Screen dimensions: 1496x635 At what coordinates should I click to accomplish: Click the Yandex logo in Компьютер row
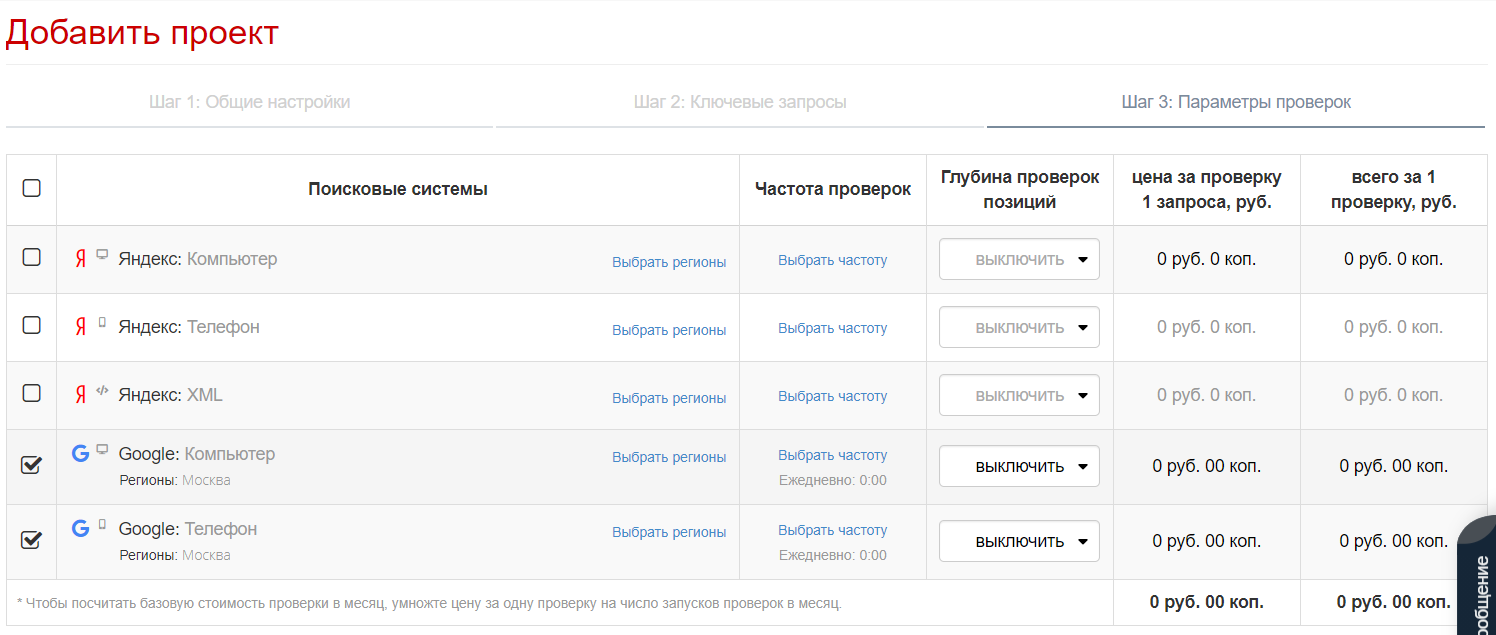tap(81, 259)
